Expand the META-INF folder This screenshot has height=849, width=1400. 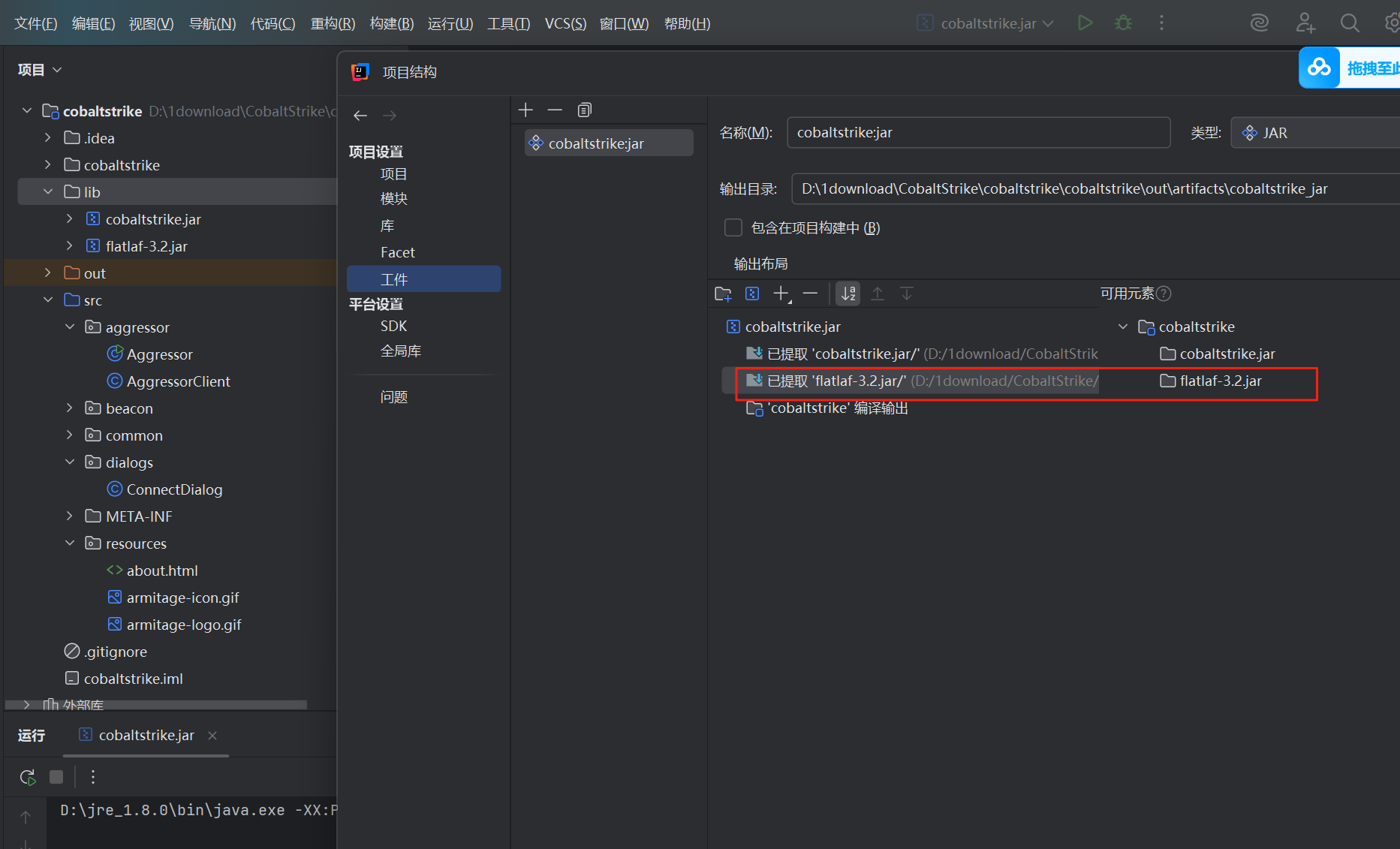[x=70, y=516]
